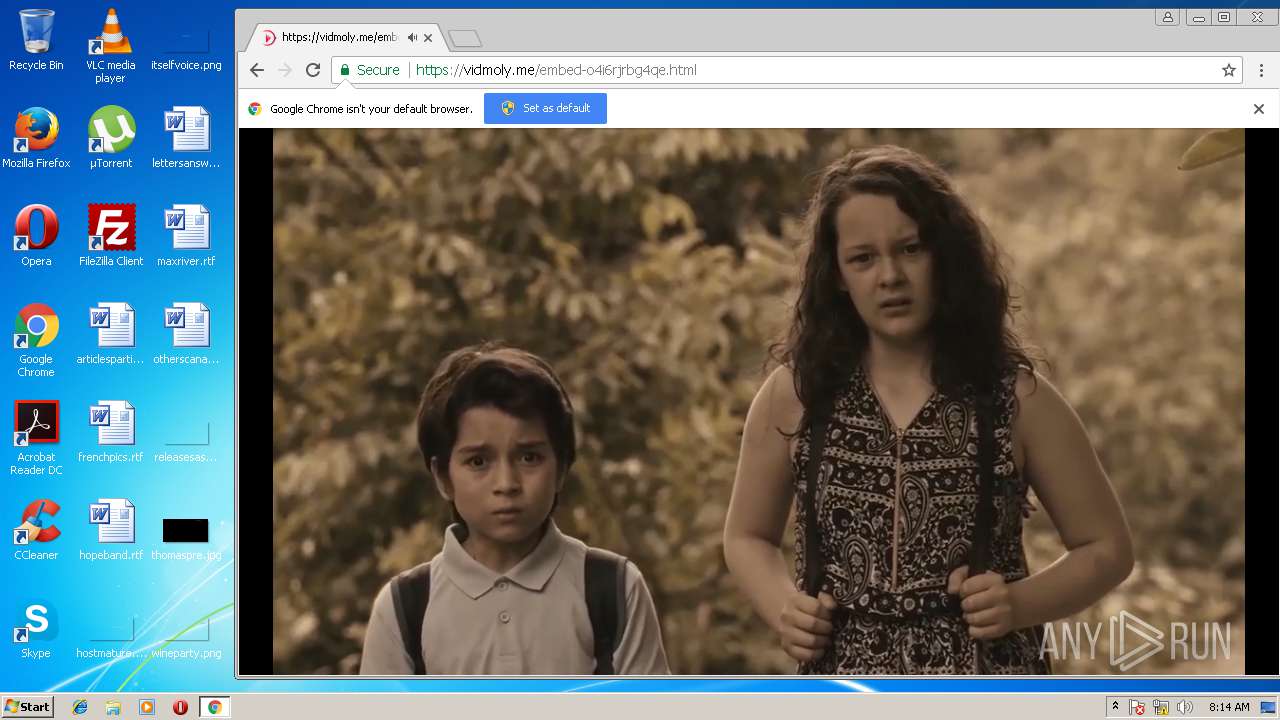The height and width of the screenshot is (720, 1280).
Task: Select the VLC media player shortcut
Action: (110, 46)
